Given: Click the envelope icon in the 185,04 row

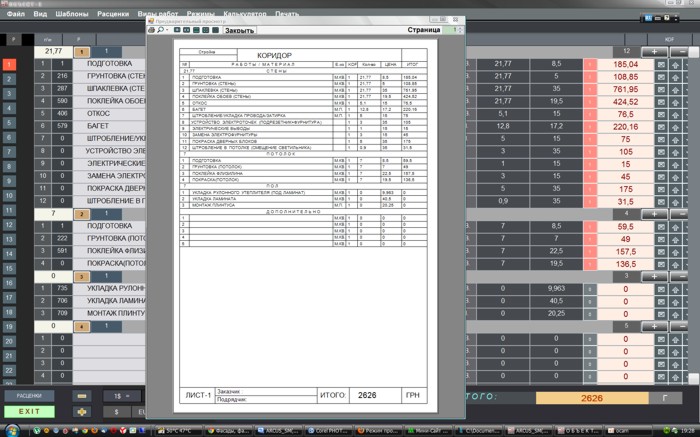Looking at the screenshot, I should pyautogui.click(x=661, y=64).
